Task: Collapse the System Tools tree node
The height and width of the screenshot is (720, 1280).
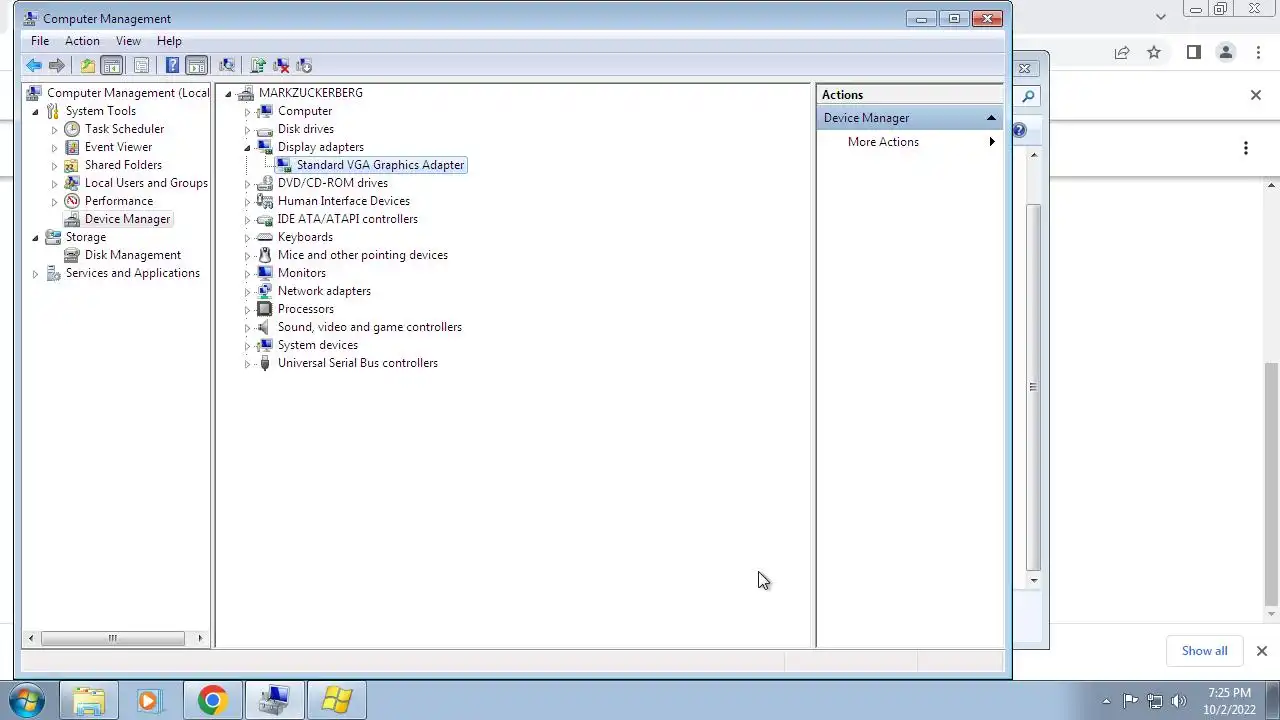Action: point(36,111)
